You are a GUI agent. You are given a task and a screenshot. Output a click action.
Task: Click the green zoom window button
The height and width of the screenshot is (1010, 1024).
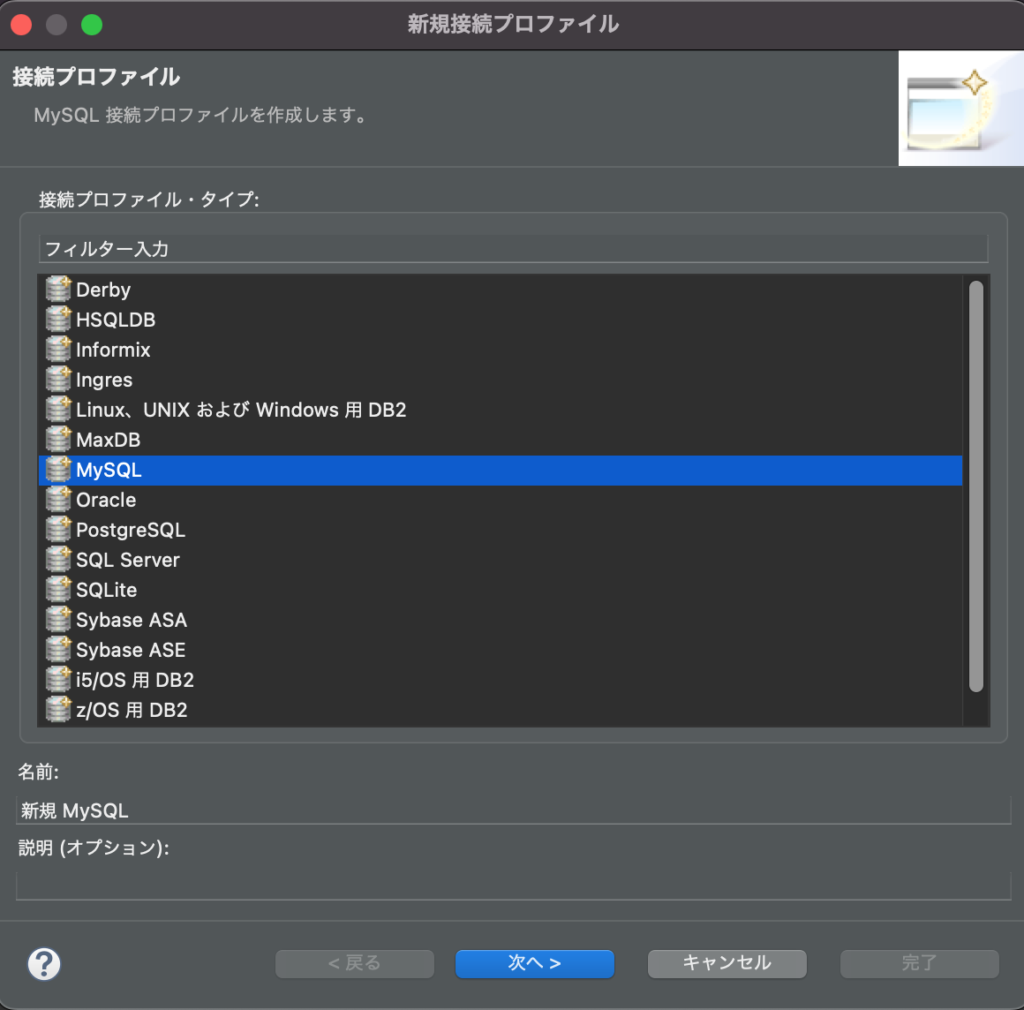click(91, 25)
